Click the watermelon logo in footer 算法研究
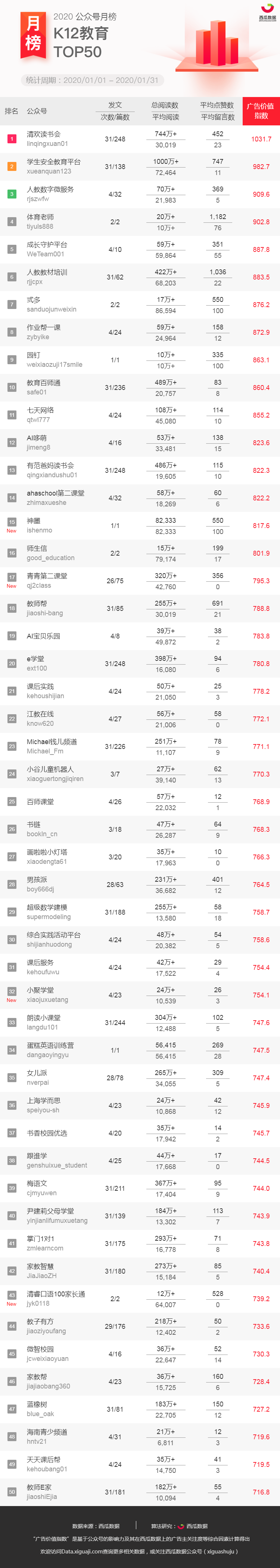The image size is (280, 1568). 181,1525
